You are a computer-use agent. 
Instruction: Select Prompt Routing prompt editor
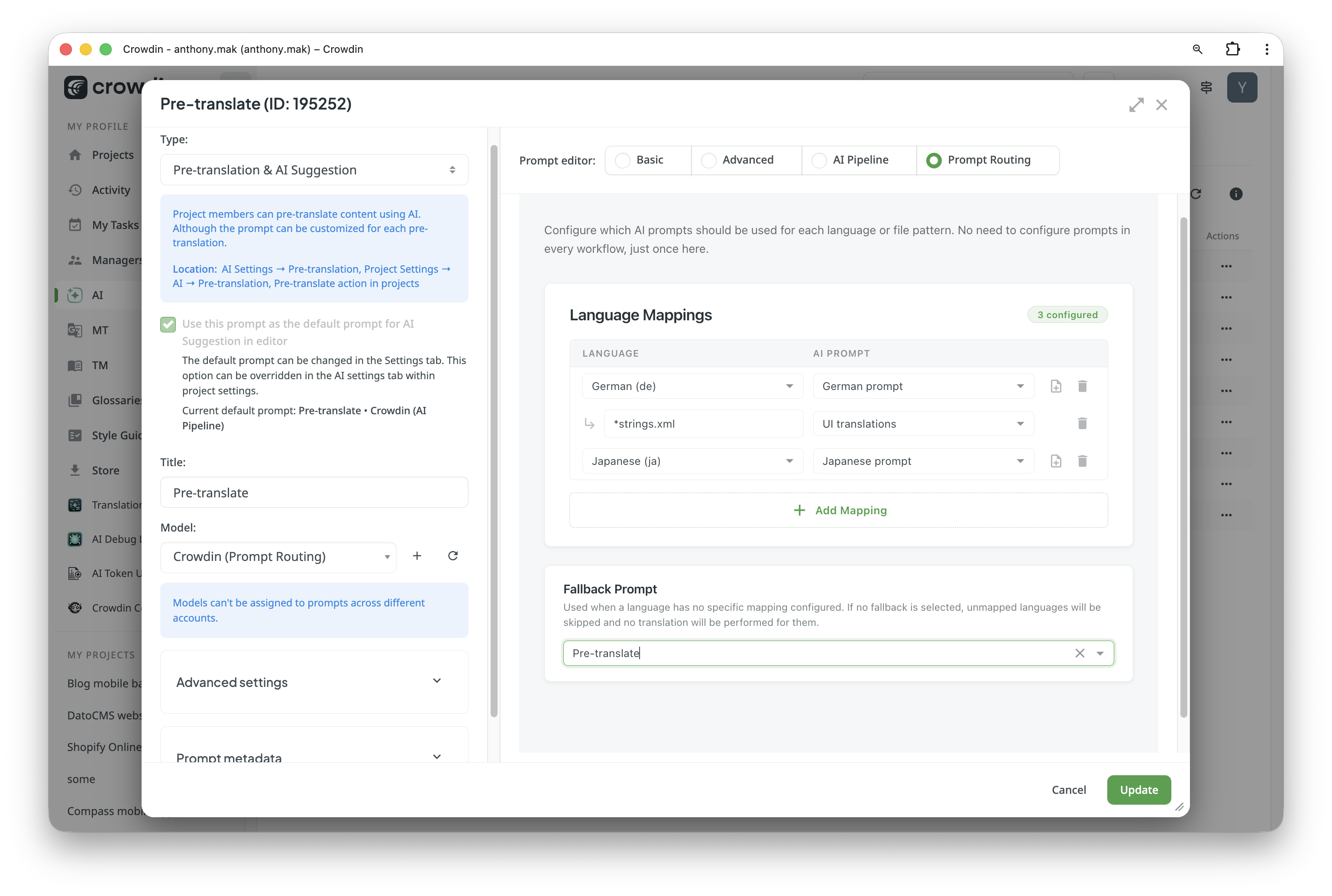click(987, 160)
